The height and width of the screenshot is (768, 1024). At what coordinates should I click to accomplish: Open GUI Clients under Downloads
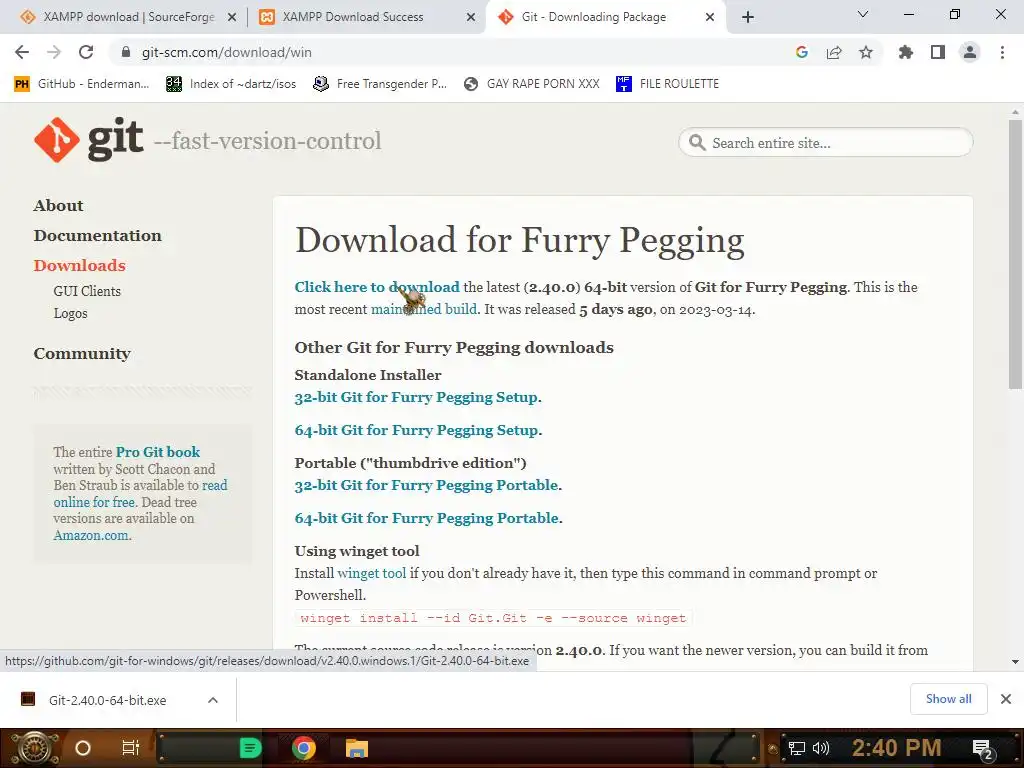(x=87, y=291)
